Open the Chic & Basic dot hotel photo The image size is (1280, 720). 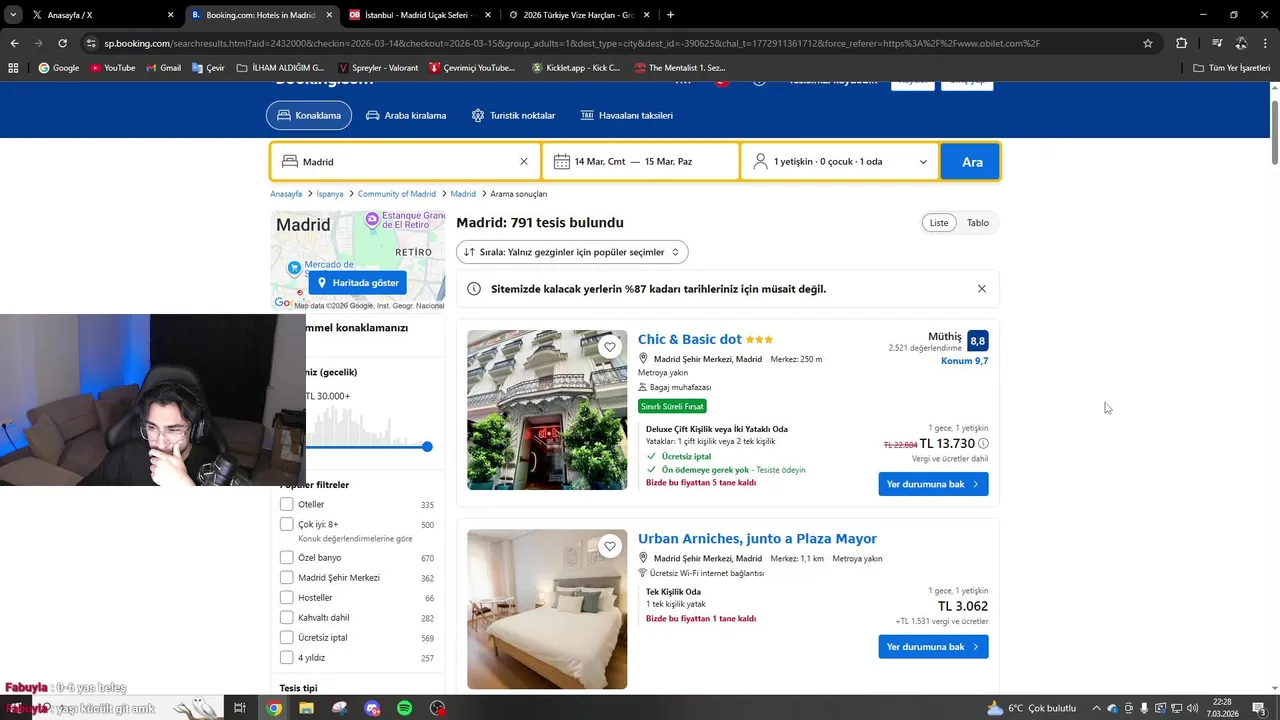[547, 410]
